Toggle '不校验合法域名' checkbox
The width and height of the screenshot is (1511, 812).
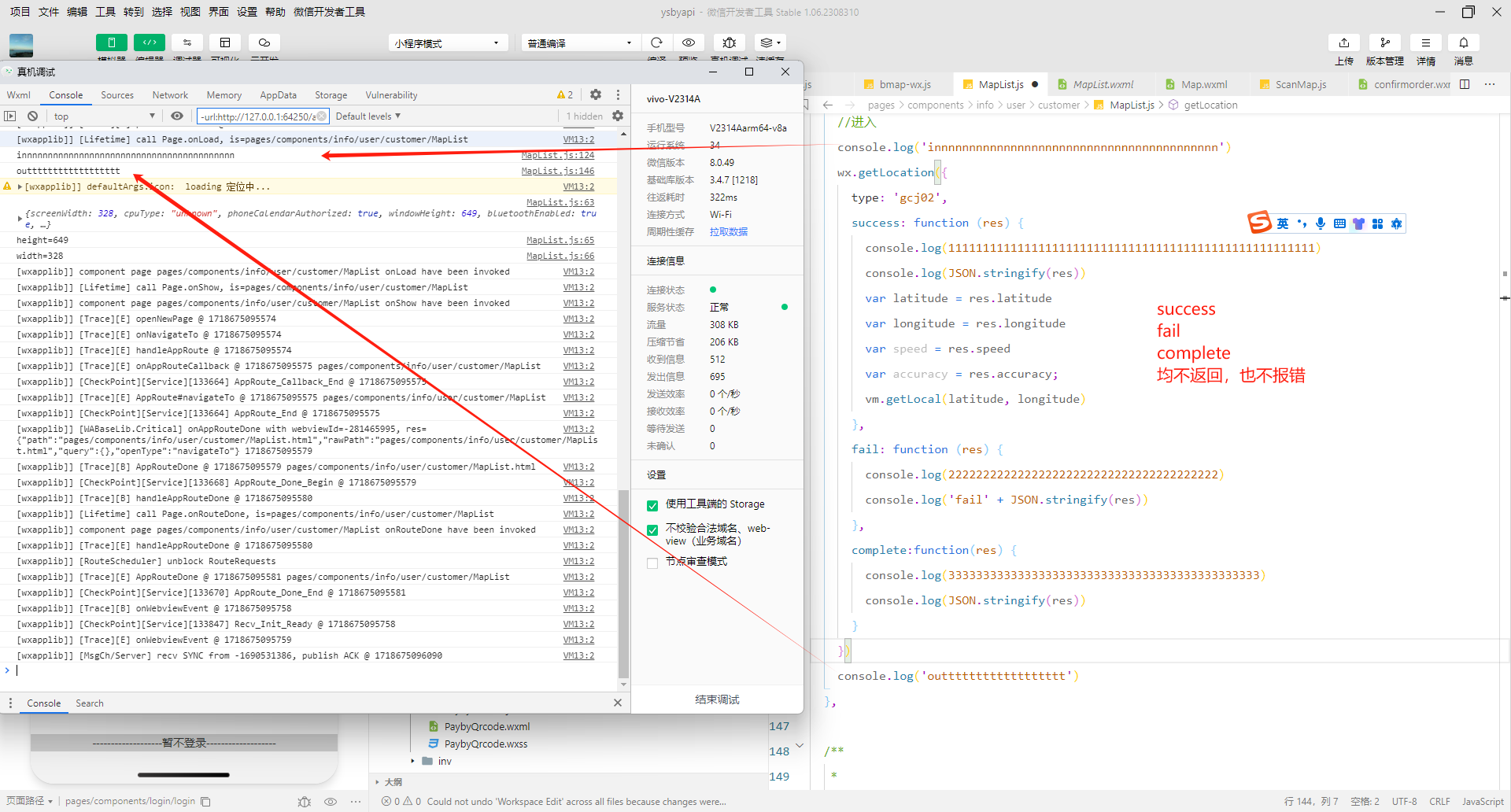(652, 530)
